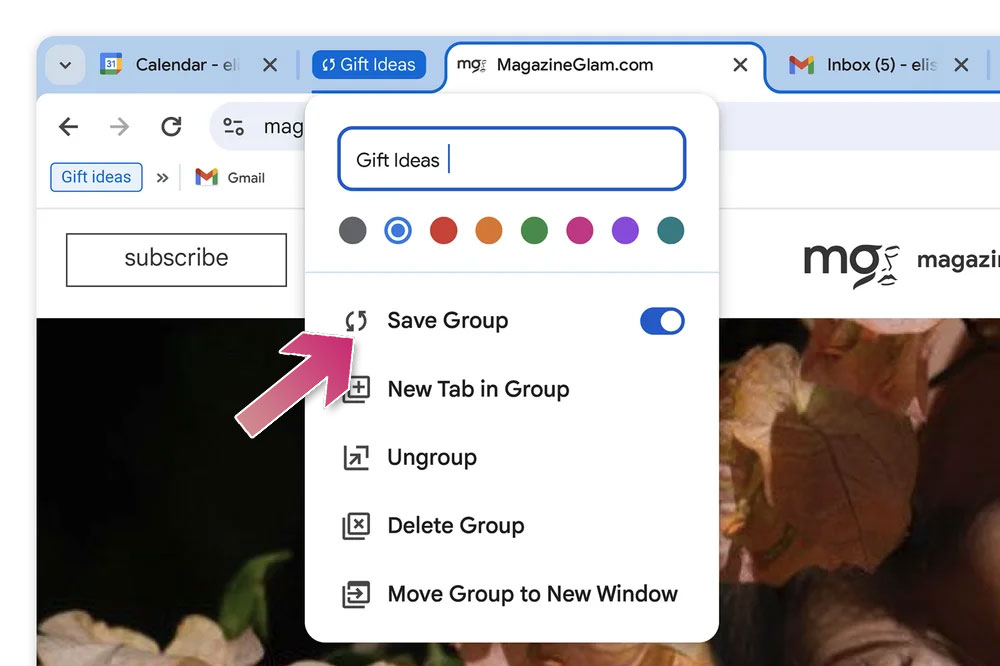Screen dimensions: 1000x666
Task: Expand the bookmarks overflow chevron
Action: pyautogui.click(x=163, y=177)
